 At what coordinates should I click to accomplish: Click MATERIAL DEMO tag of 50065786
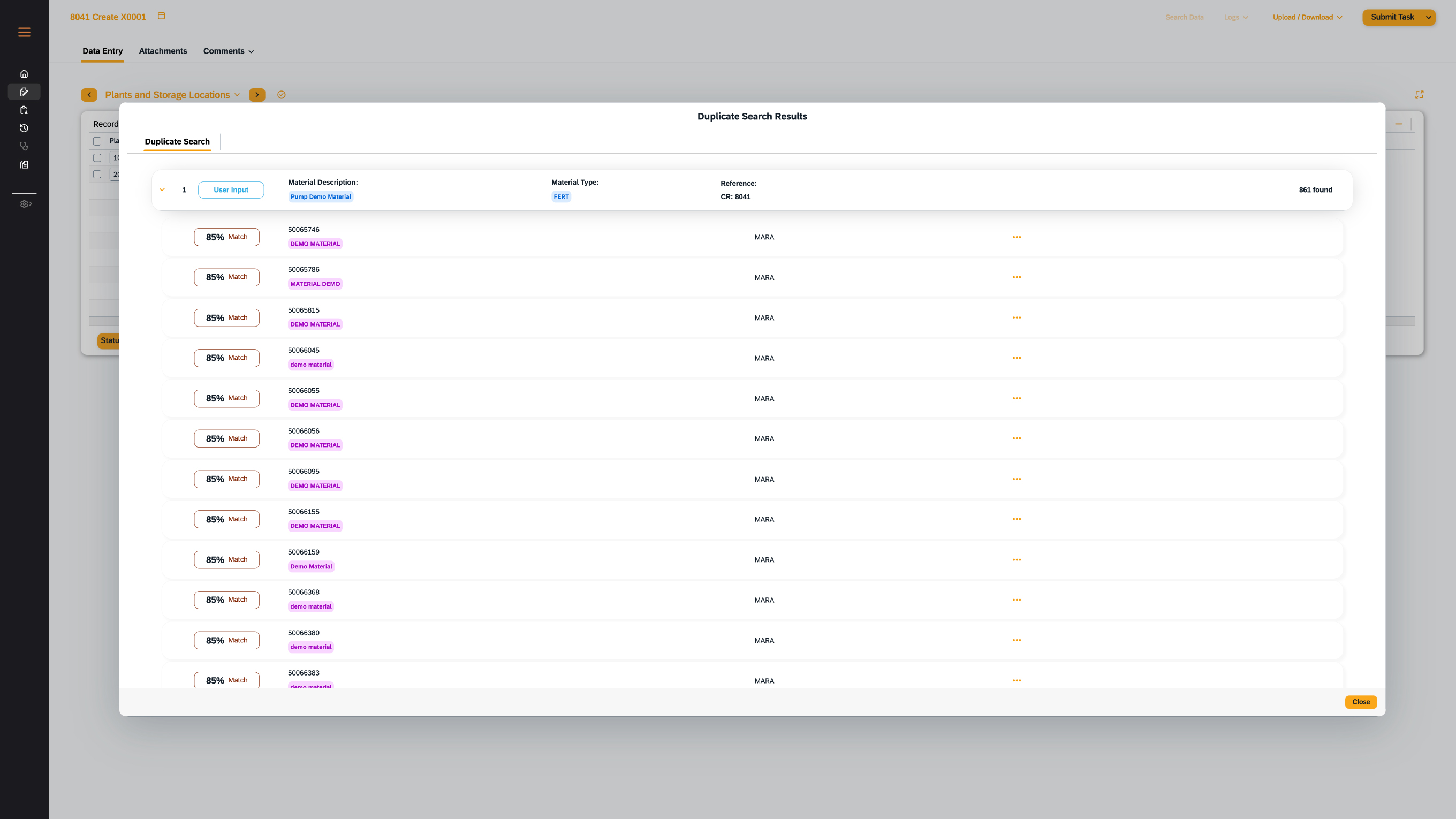tap(315, 284)
